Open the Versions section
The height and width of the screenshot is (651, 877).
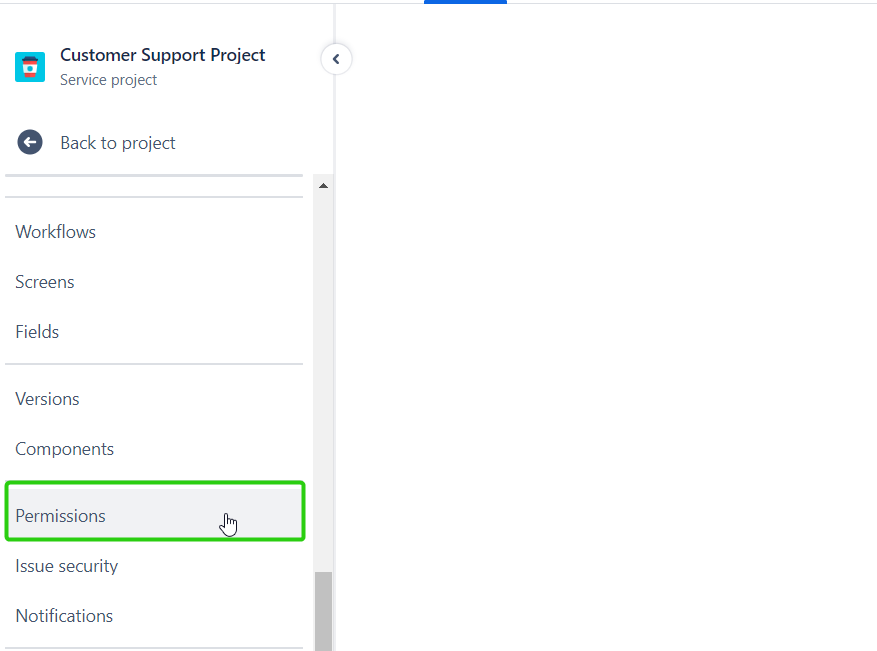(x=47, y=399)
